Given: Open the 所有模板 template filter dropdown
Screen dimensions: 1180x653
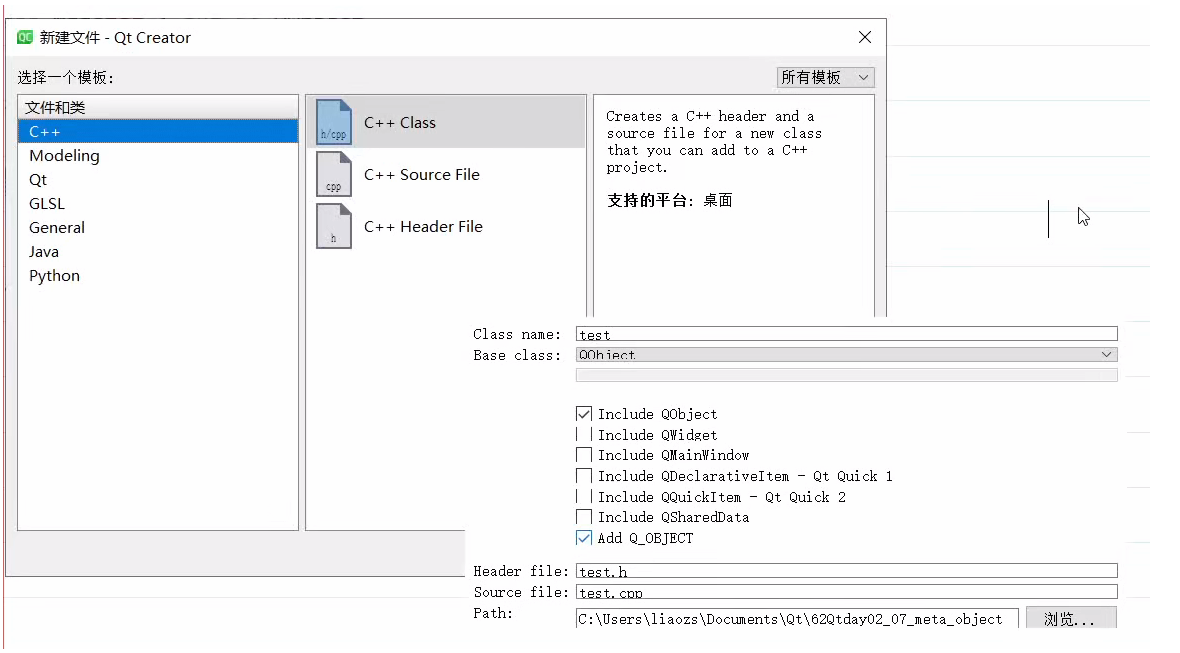Looking at the screenshot, I should pyautogui.click(x=826, y=77).
